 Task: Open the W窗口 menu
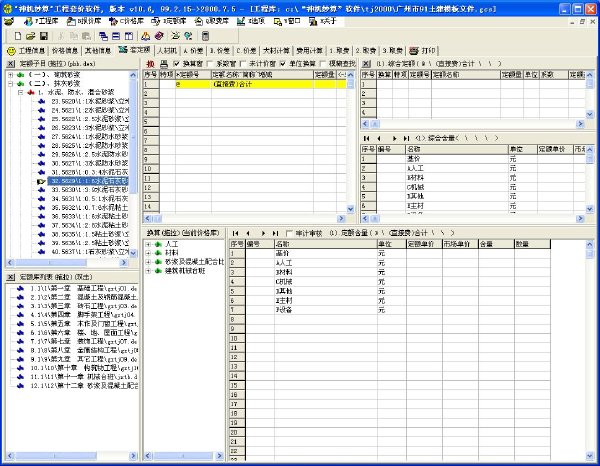pyautogui.click(x=287, y=21)
